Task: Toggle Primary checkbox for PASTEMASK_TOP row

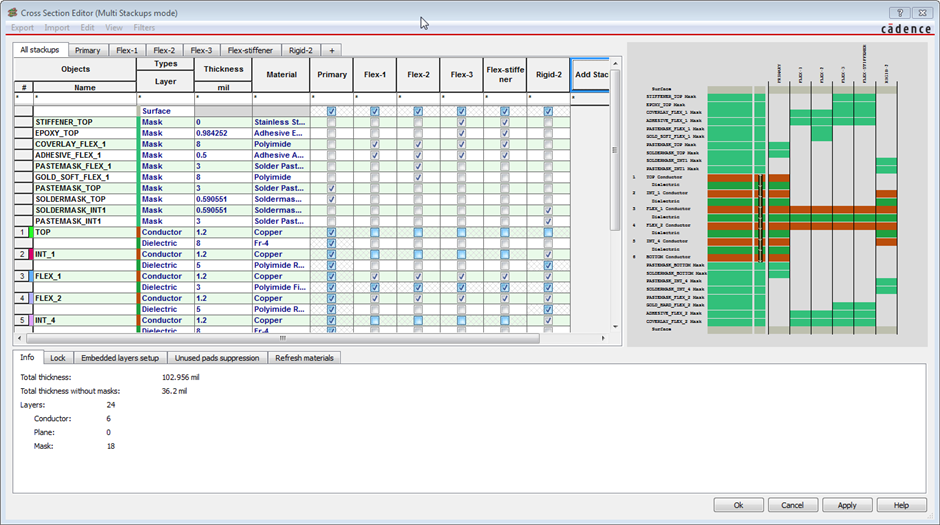Action: [x=332, y=188]
